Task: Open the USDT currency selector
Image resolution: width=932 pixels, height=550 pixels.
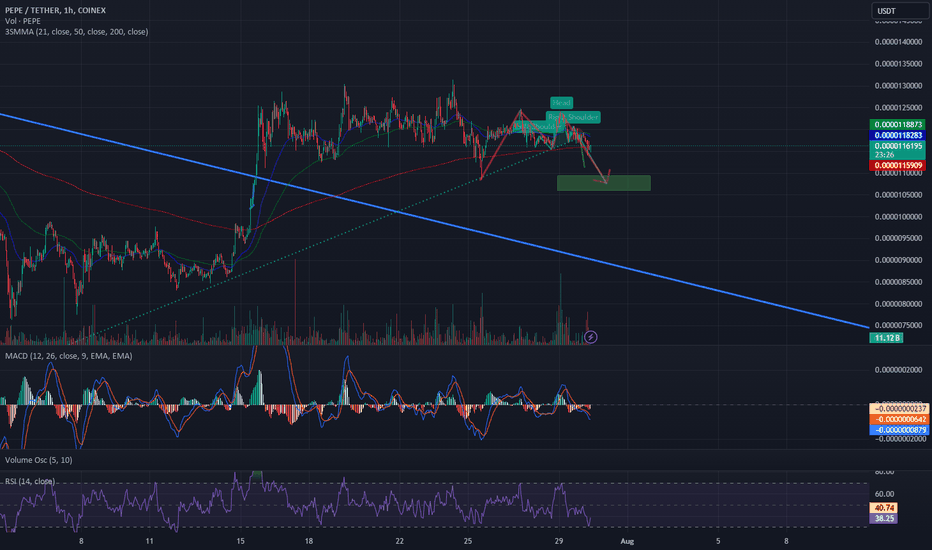Action: 899,11
